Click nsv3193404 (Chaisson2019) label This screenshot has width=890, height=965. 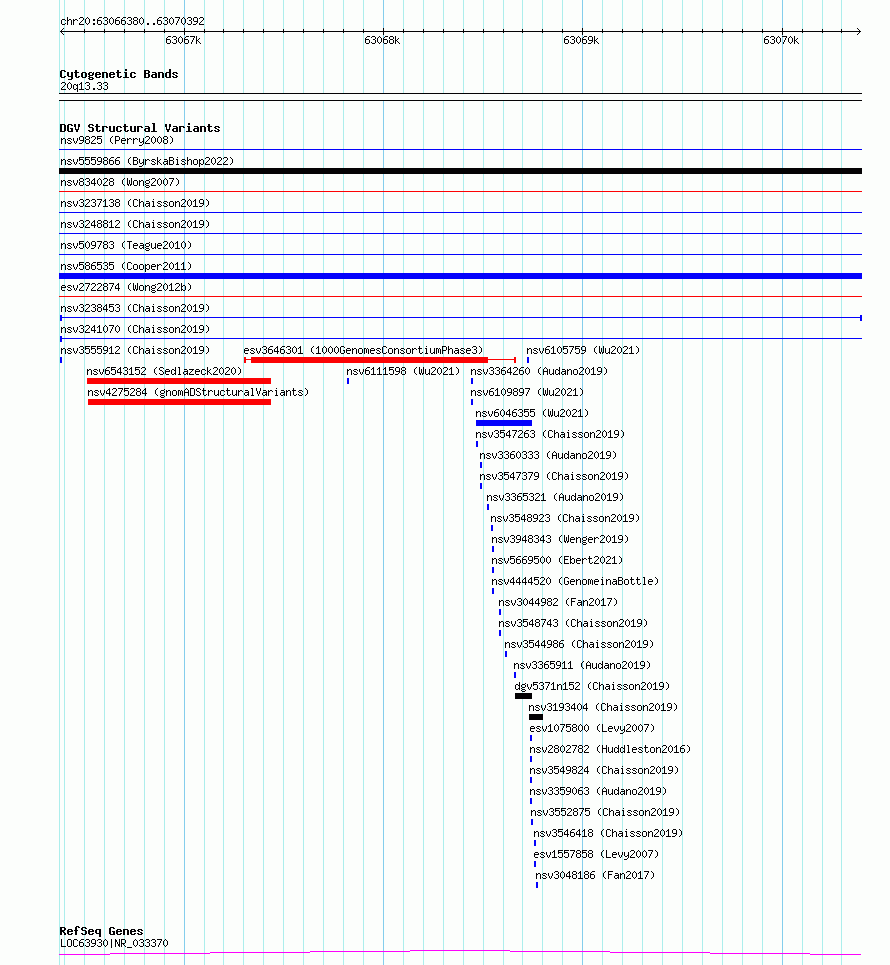(603, 707)
